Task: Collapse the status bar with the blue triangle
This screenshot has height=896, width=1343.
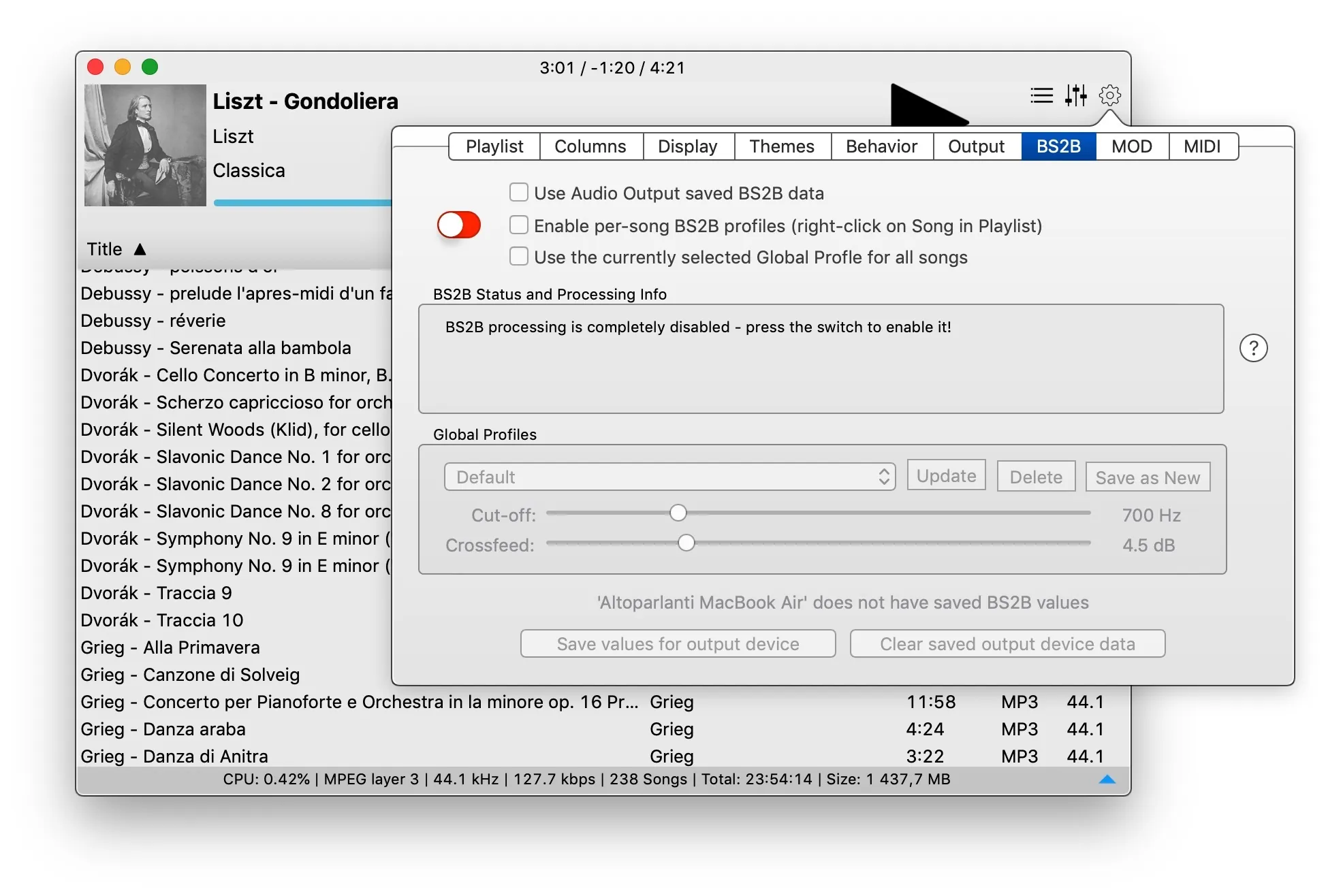Action: pos(1107,779)
